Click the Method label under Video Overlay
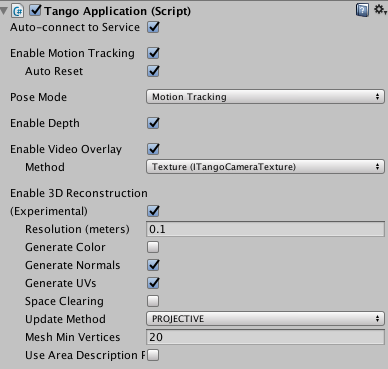This screenshot has height=369, width=388. pos(45,167)
